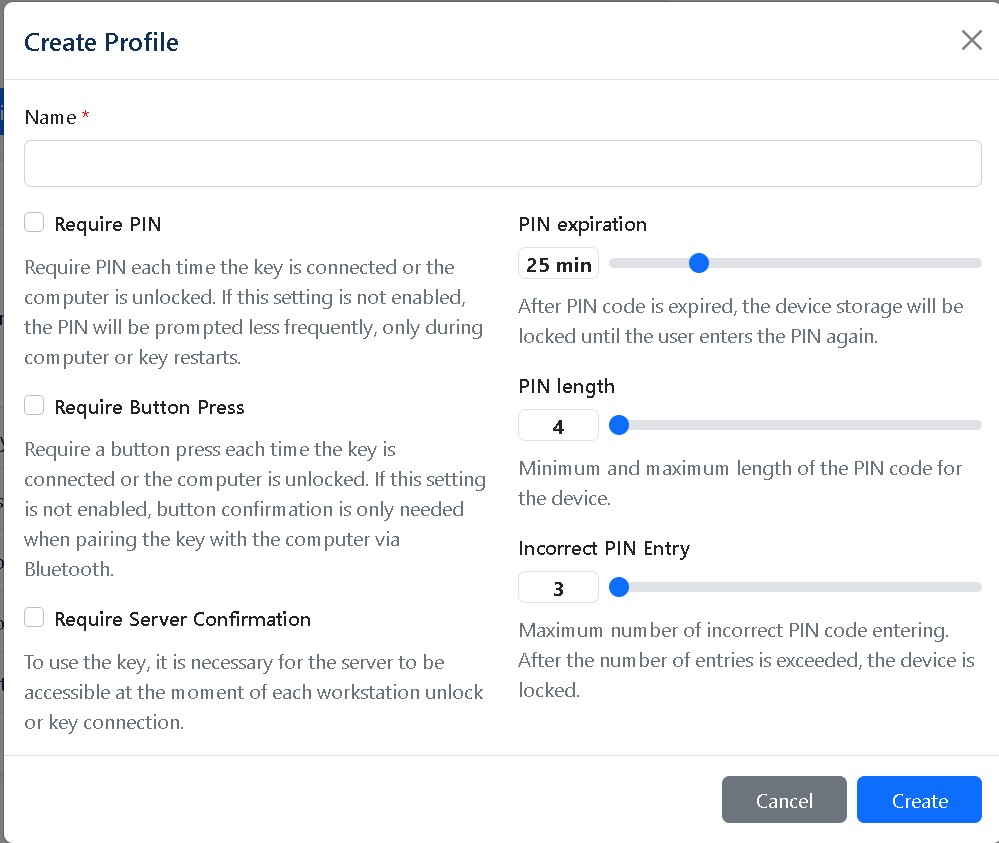
Task: Click the 'Require Button Press' label text
Action: point(149,407)
